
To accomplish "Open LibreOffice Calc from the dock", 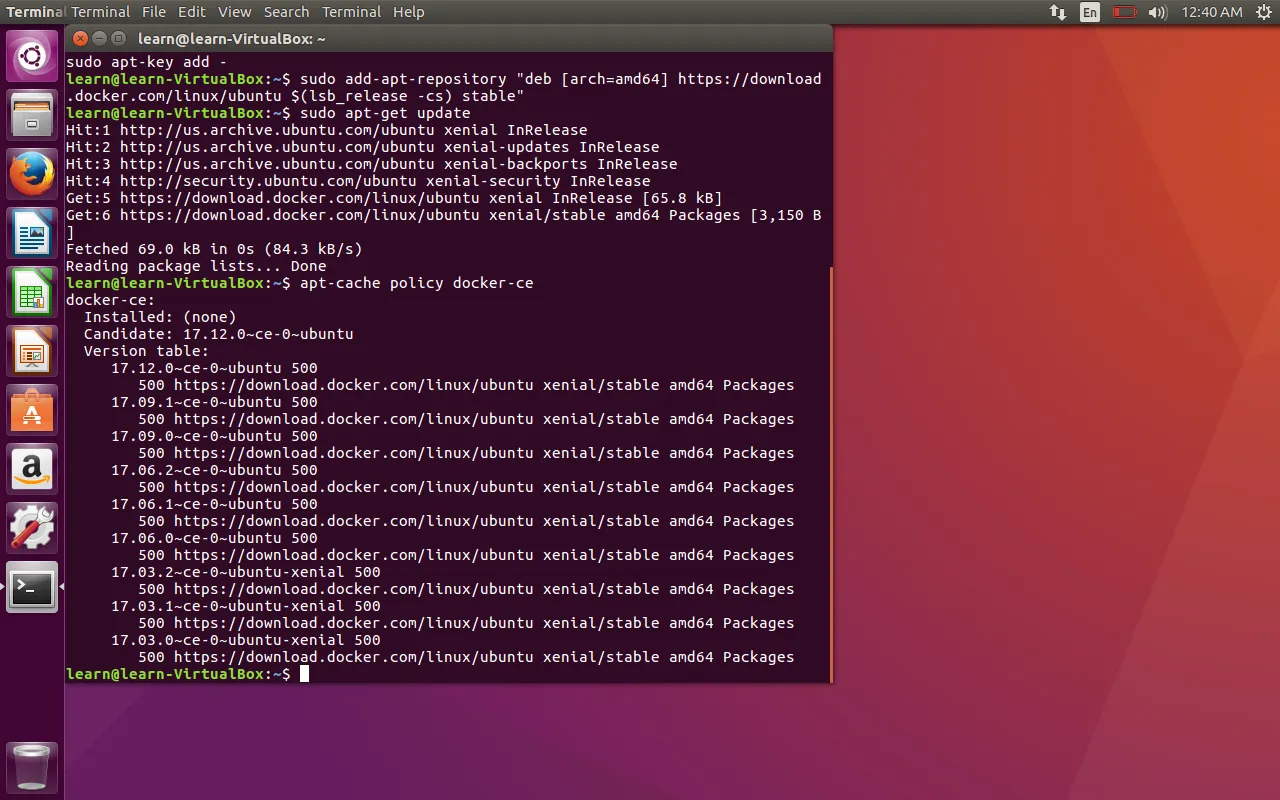I will [x=32, y=292].
